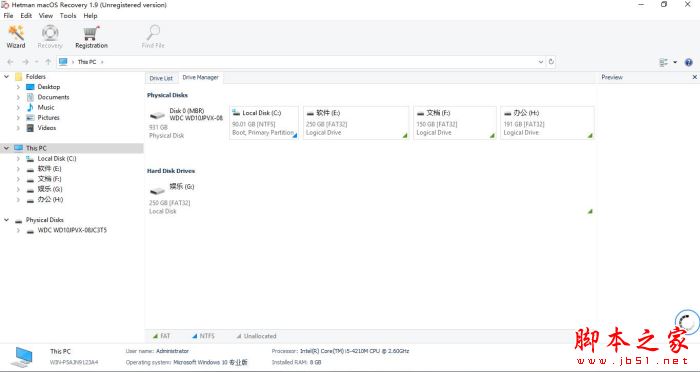Select 文档 (F:) in the tree
700x372 pixels.
[49, 179]
